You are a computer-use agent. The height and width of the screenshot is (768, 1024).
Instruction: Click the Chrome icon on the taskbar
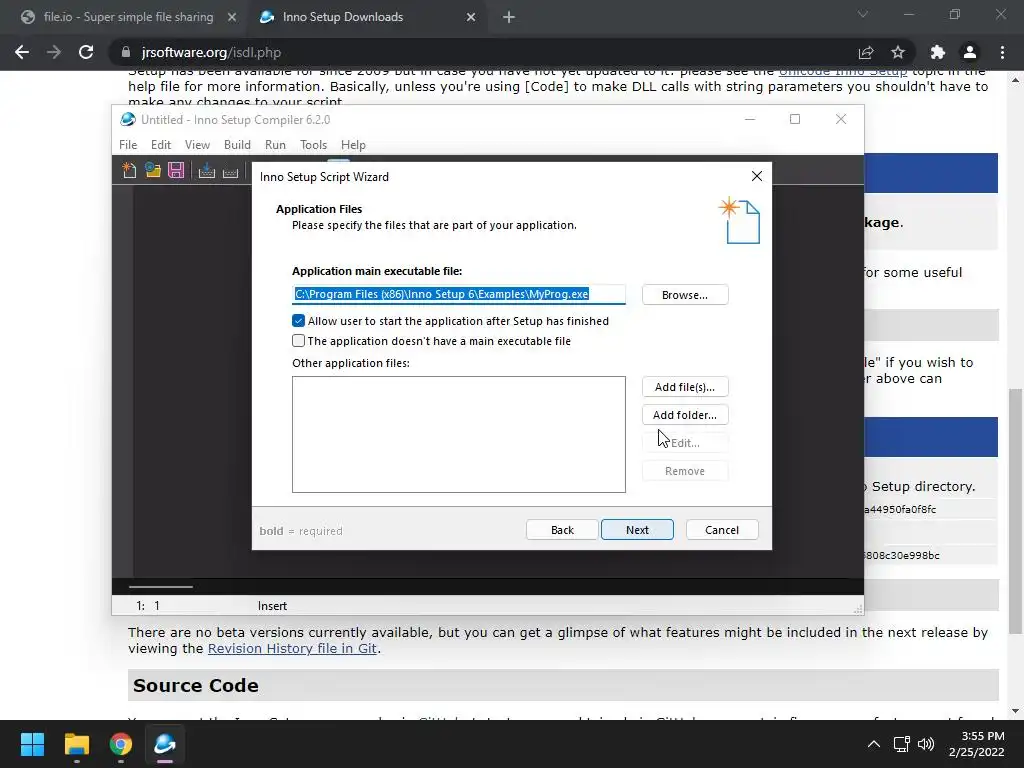(x=121, y=744)
